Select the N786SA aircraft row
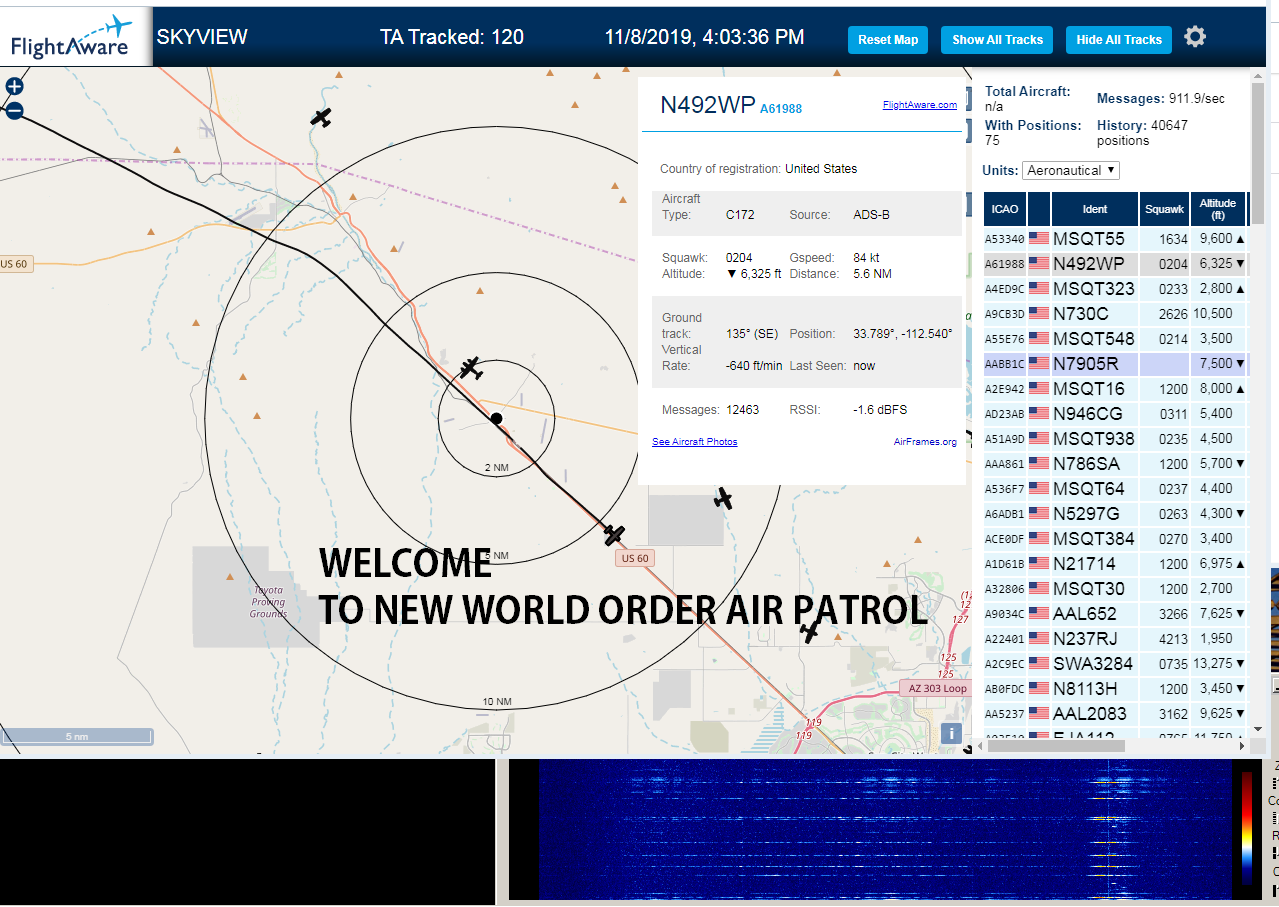The height and width of the screenshot is (907, 1279). tap(1115, 464)
